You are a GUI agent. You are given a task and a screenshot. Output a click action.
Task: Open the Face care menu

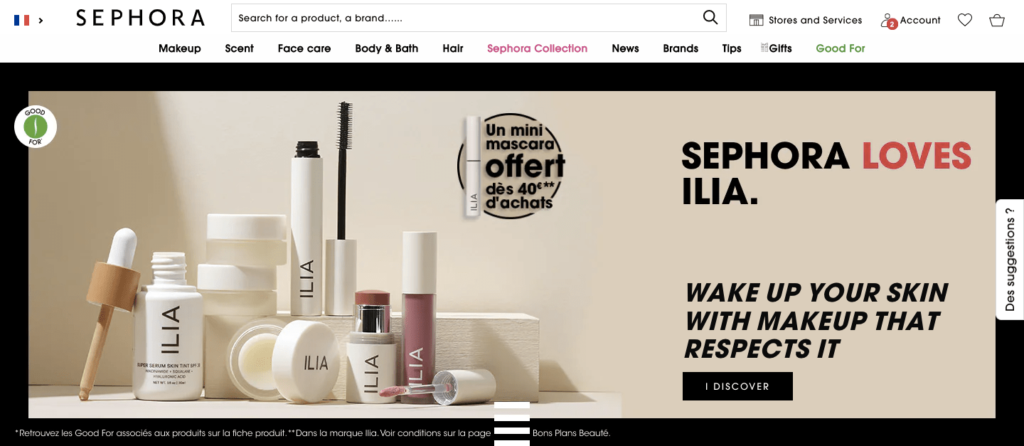click(304, 48)
